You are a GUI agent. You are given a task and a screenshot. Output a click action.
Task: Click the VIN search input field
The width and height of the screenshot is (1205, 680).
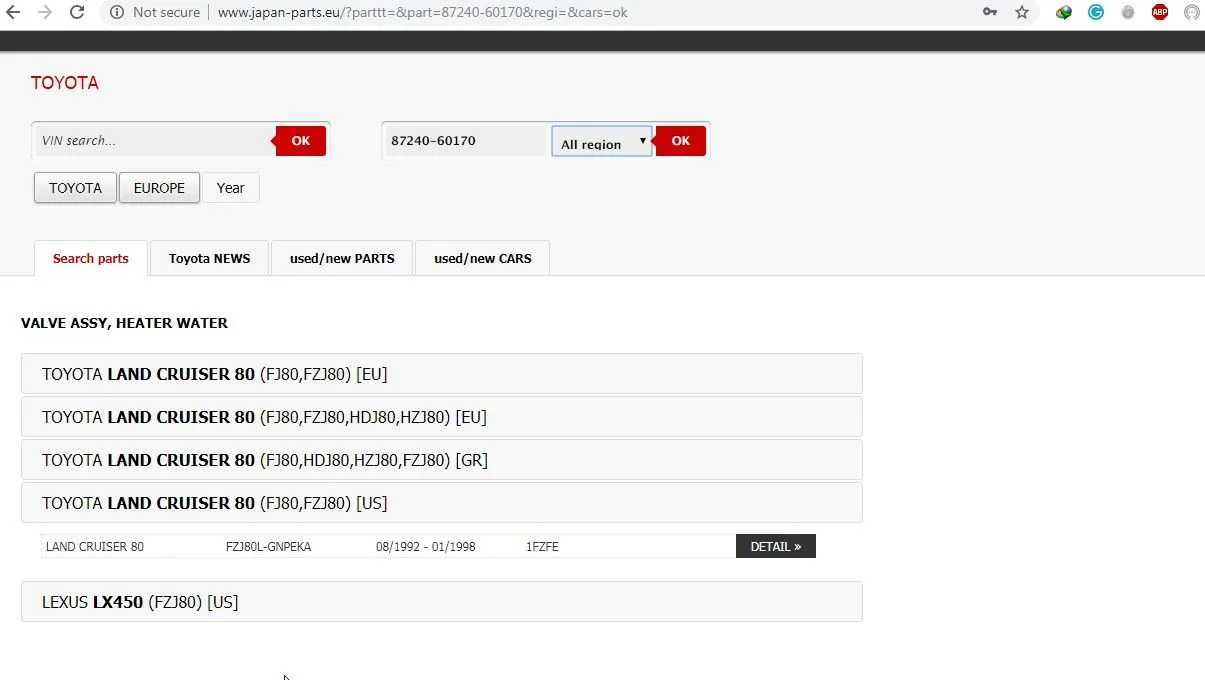coord(154,141)
